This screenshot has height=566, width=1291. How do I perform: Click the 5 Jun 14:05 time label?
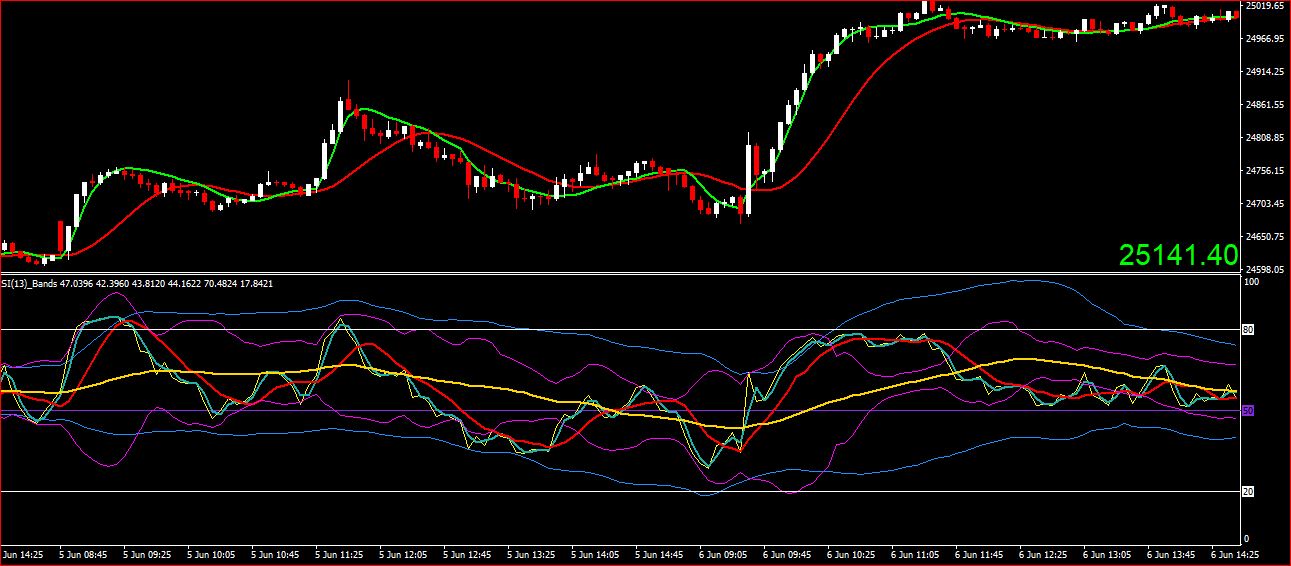(x=596, y=553)
